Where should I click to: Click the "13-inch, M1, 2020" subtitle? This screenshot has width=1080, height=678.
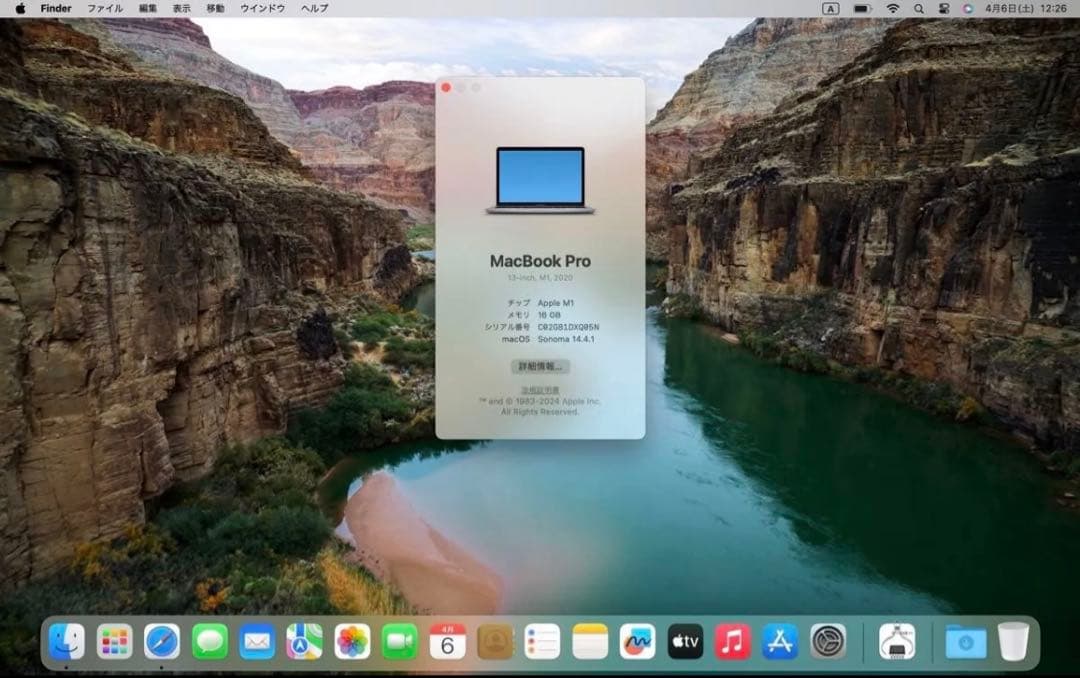(x=540, y=278)
